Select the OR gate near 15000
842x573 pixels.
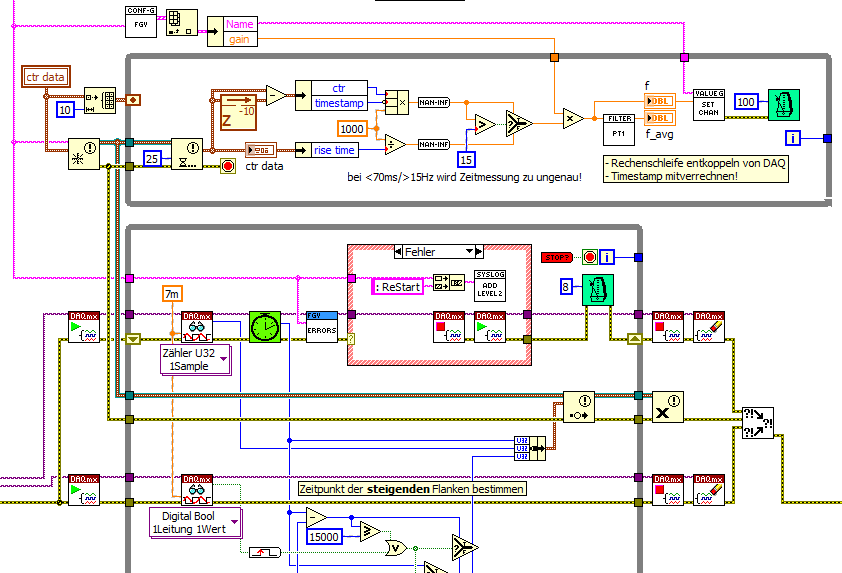[x=396, y=548]
